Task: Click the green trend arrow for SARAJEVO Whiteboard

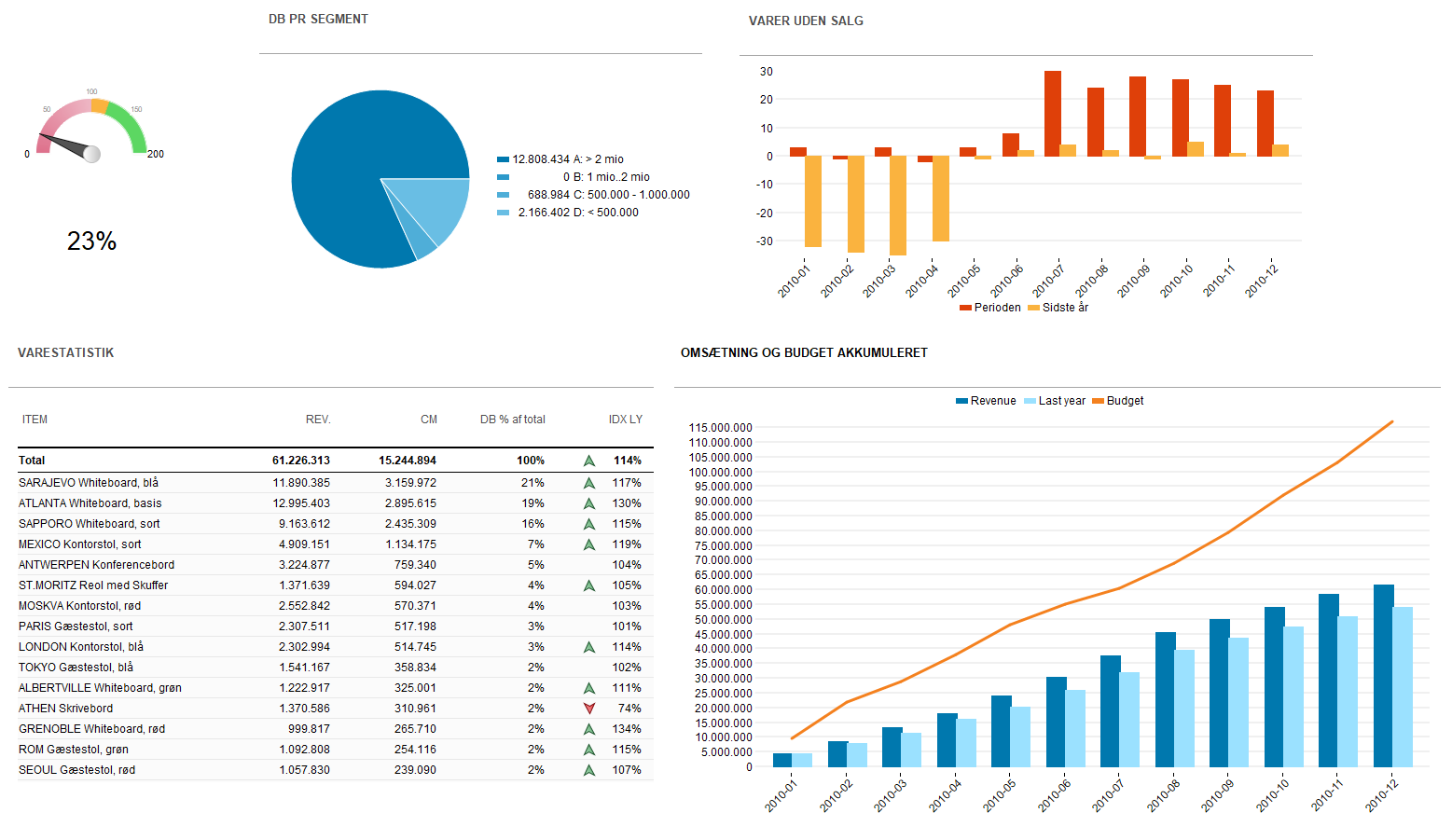Action: click(x=589, y=483)
